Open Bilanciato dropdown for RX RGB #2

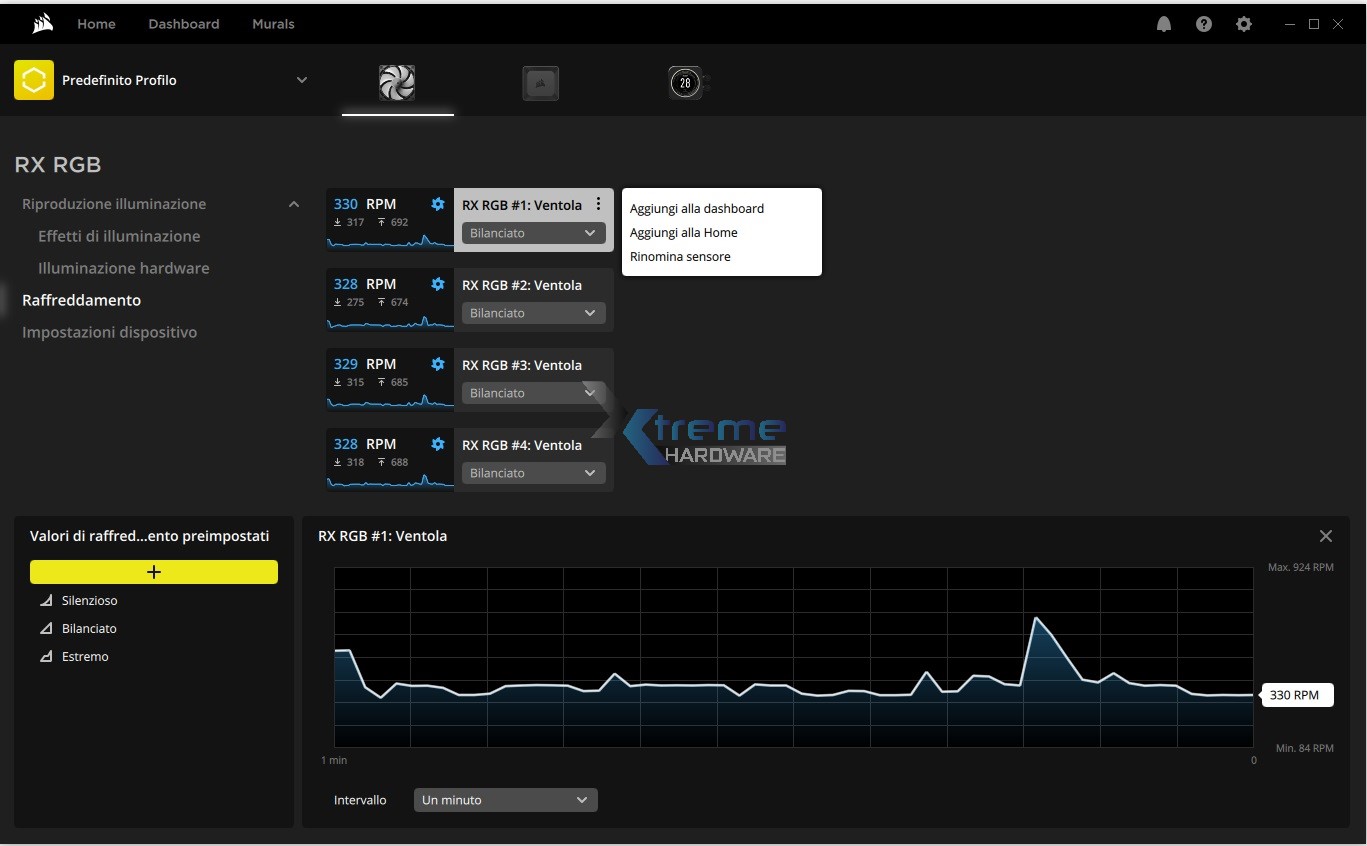click(x=533, y=313)
